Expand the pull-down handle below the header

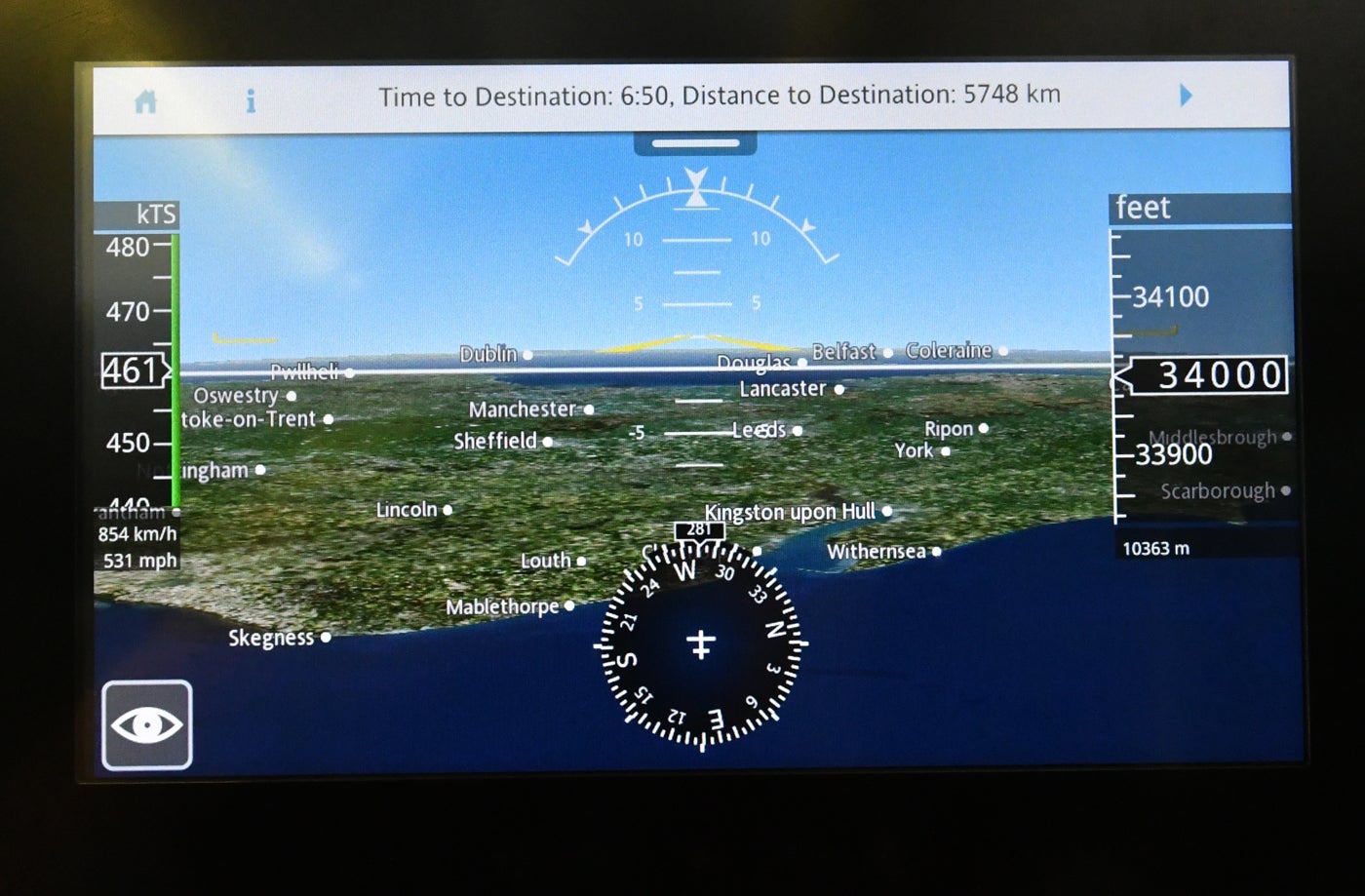(695, 144)
